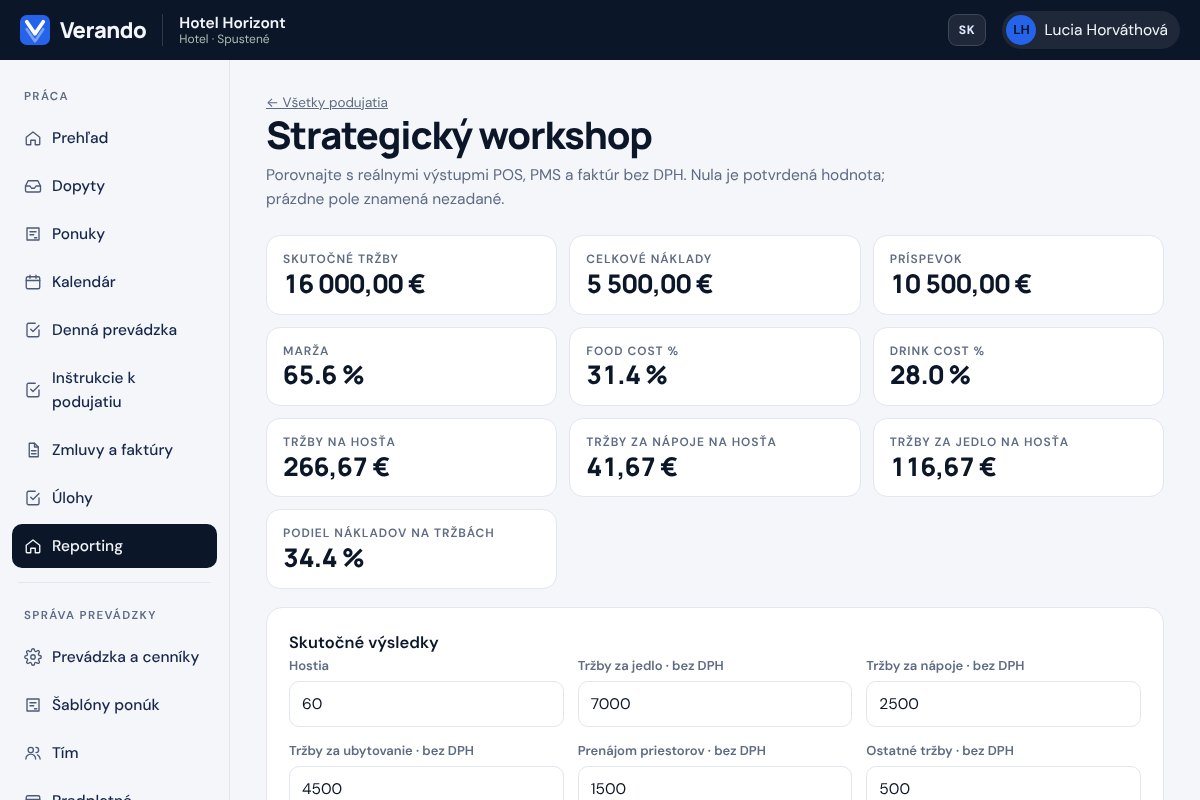Image resolution: width=1200 pixels, height=800 pixels.
Task: Click the Prehľad home icon
Action: (x=33, y=138)
